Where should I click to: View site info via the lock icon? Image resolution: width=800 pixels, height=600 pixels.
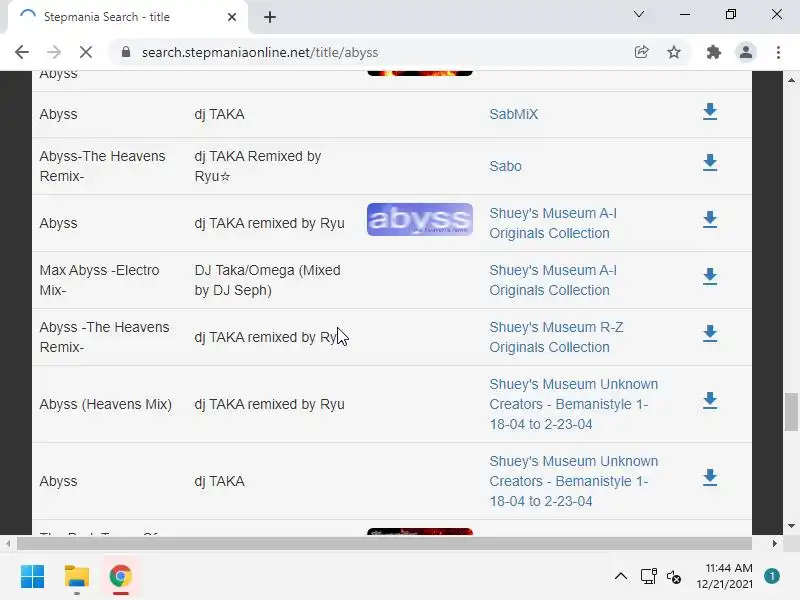point(126,52)
